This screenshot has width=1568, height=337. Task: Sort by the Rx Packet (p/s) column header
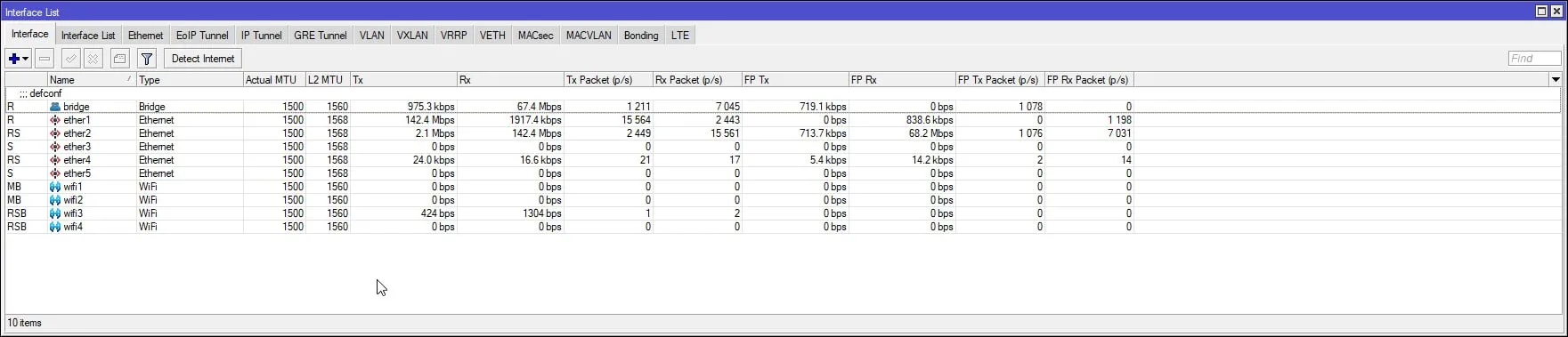pos(697,80)
